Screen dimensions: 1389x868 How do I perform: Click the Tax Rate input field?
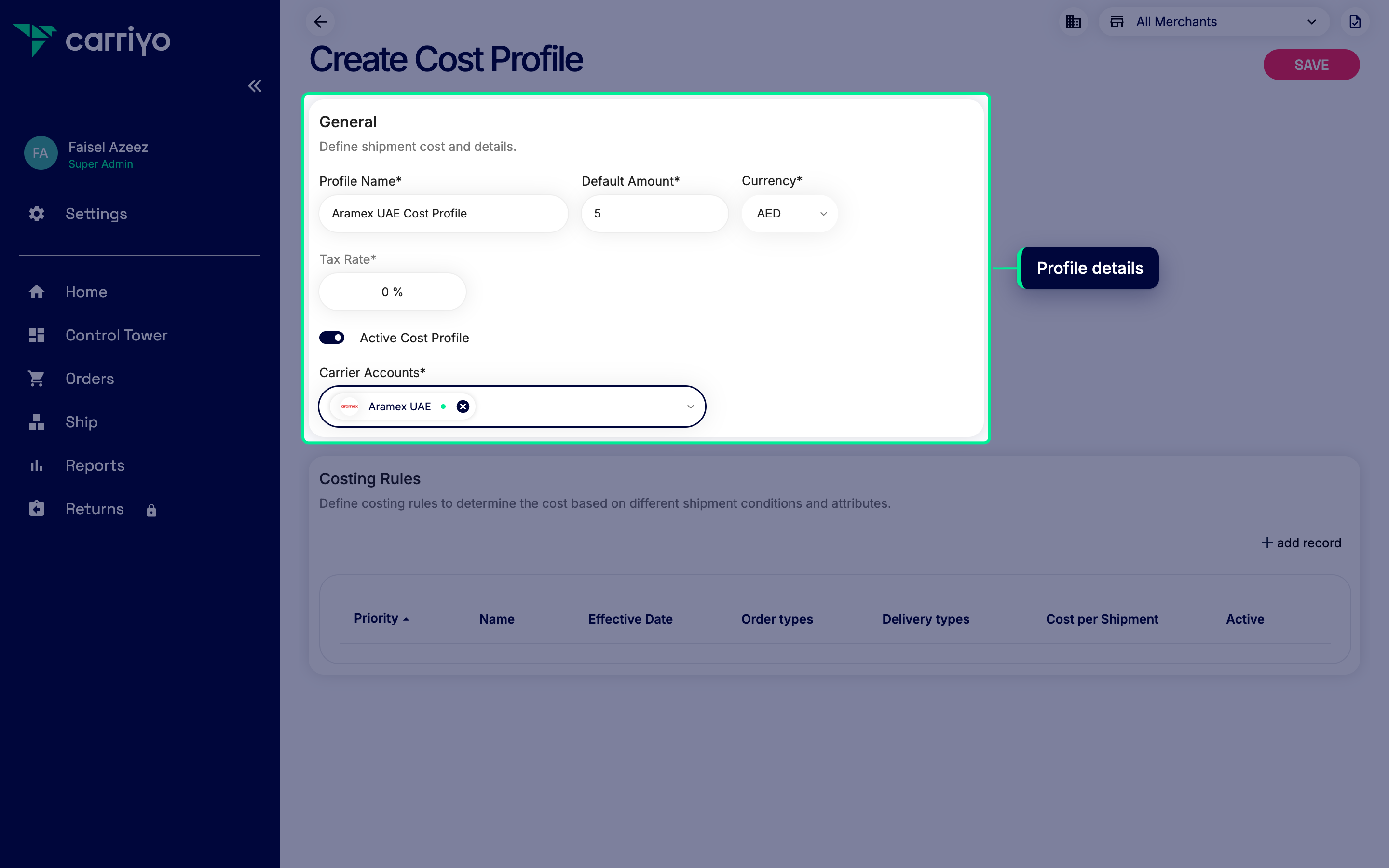[x=393, y=292]
